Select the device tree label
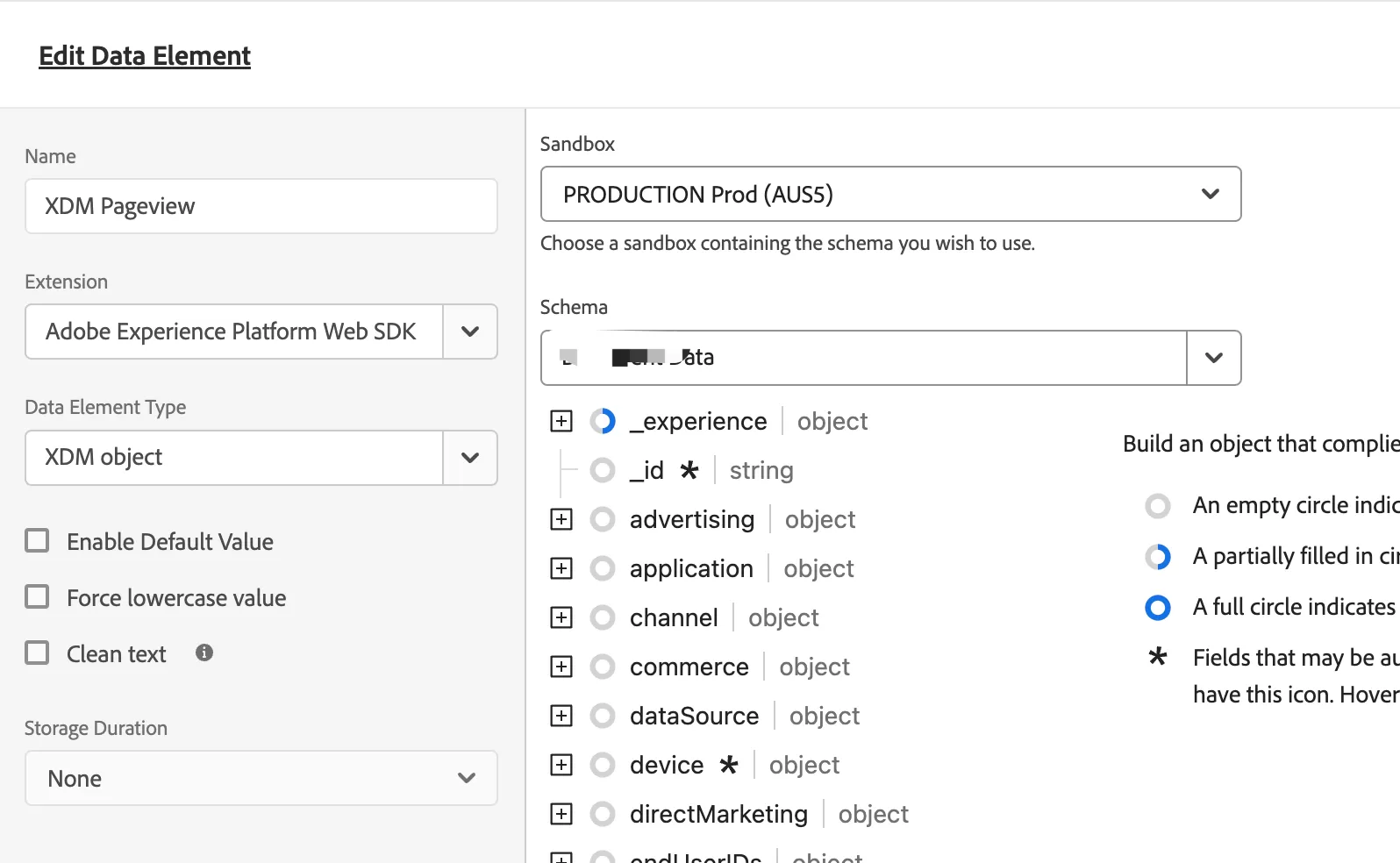Image resolution: width=1400 pixels, height=863 pixels. [x=667, y=765]
